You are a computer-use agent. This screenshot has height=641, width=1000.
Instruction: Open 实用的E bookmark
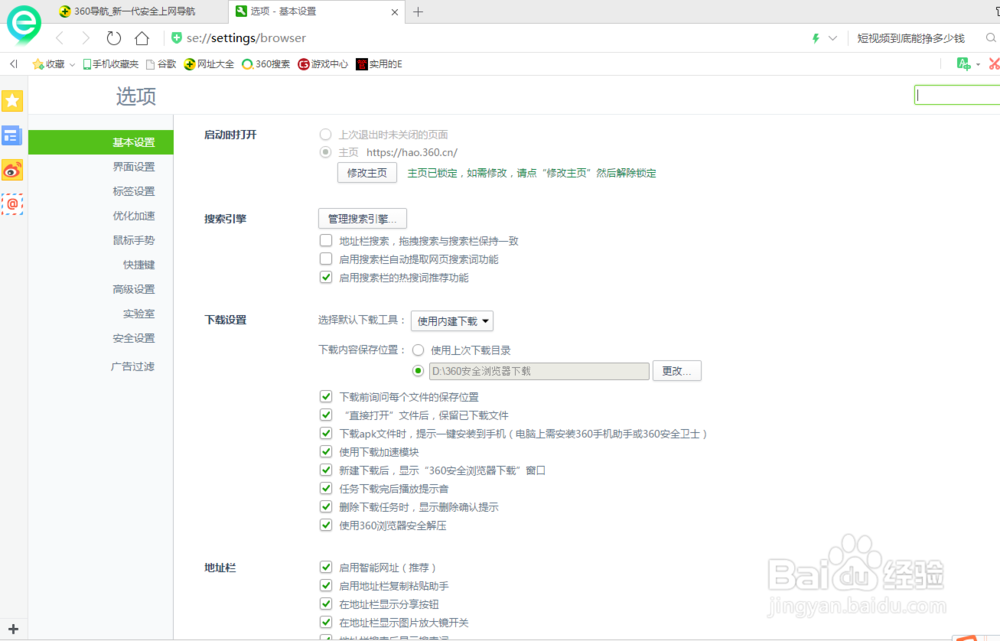379,64
